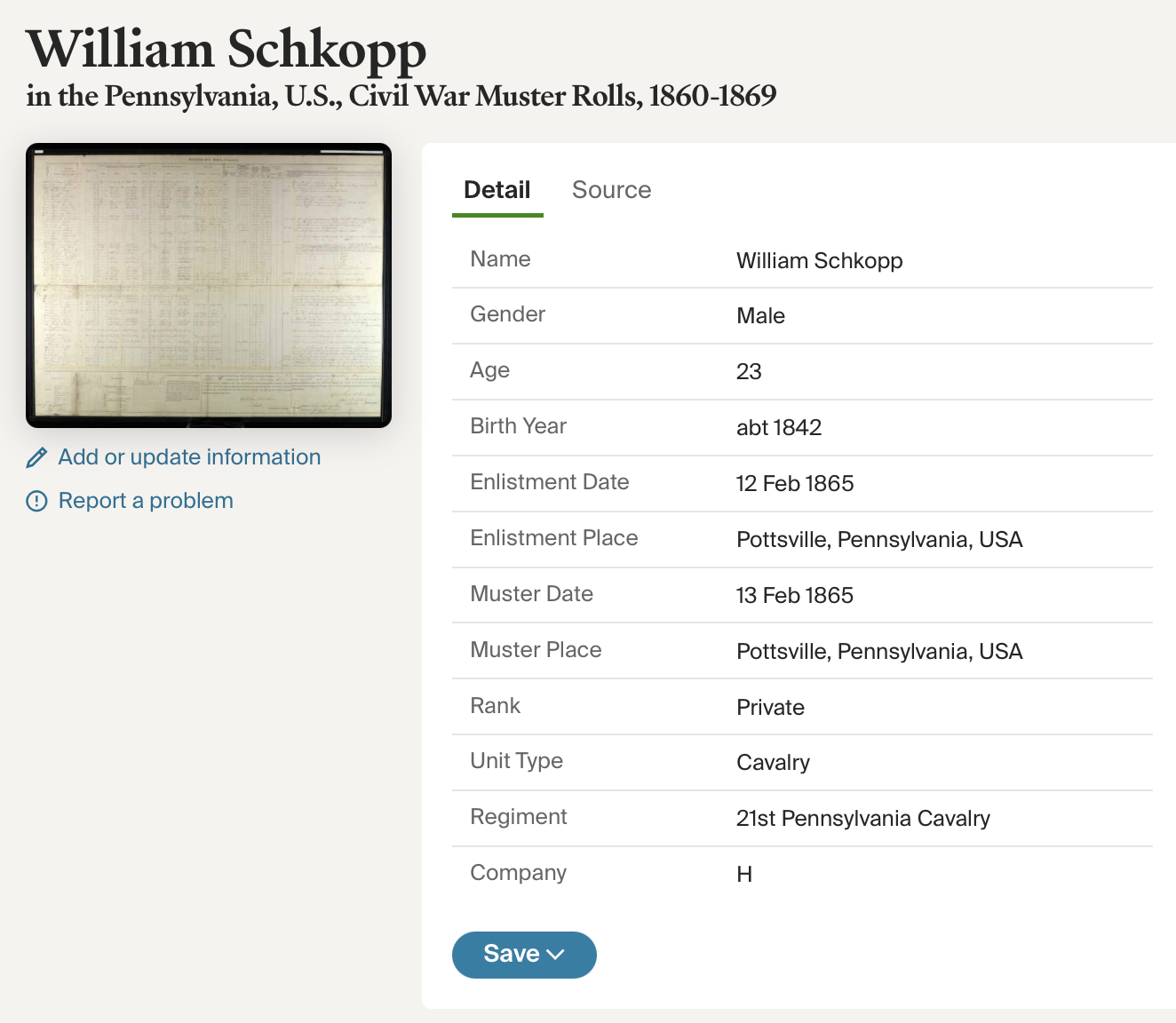This screenshot has width=1176, height=1023.
Task: Click the William Schkopp page heading
Action: [226, 49]
